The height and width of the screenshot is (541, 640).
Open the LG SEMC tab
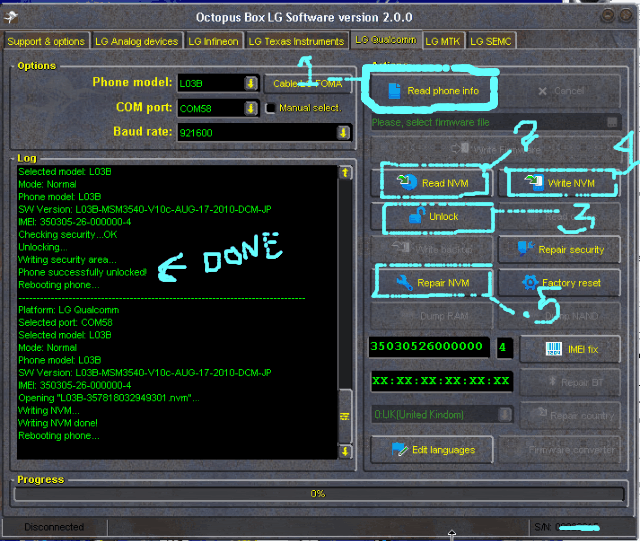(x=491, y=41)
